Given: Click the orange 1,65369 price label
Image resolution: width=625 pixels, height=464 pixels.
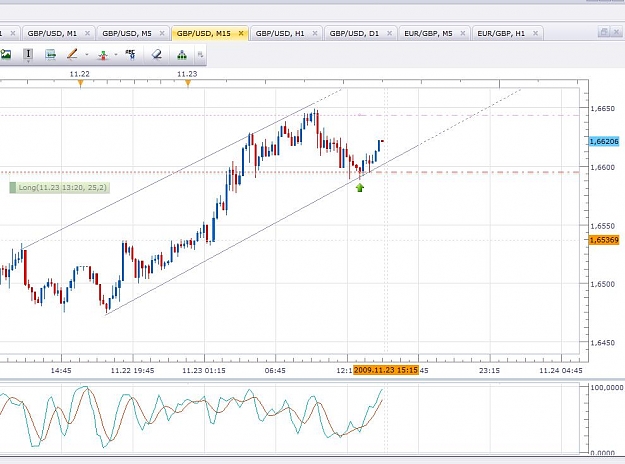Looking at the screenshot, I should 604,240.
